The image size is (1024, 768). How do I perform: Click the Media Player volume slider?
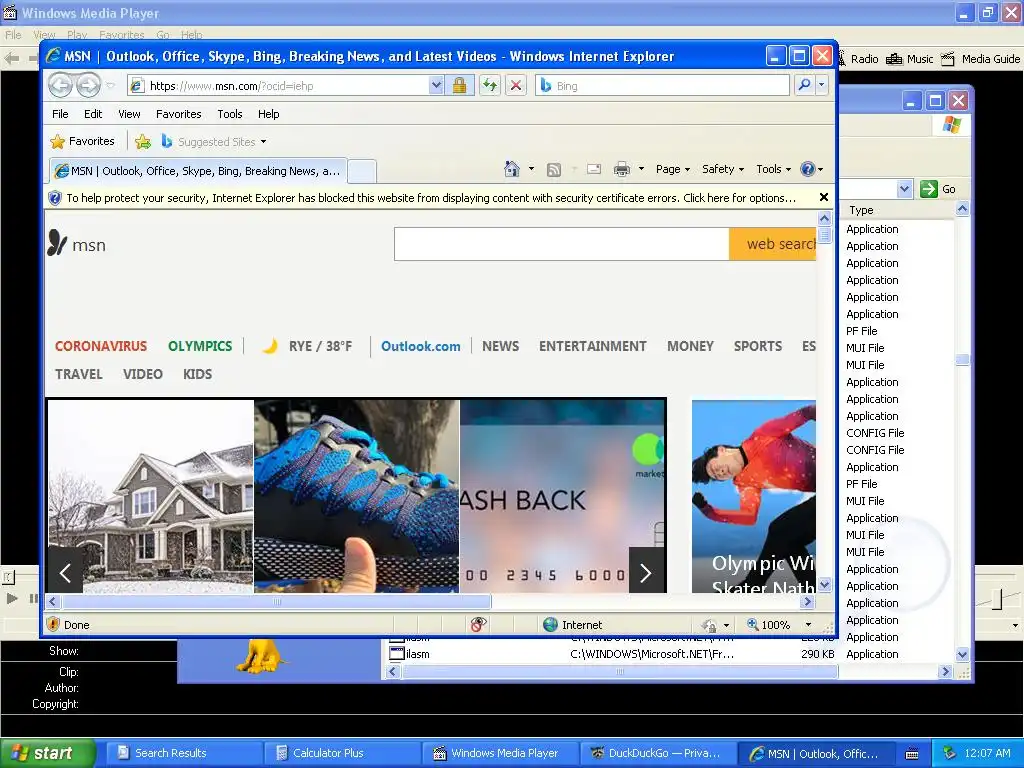(995, 600)
